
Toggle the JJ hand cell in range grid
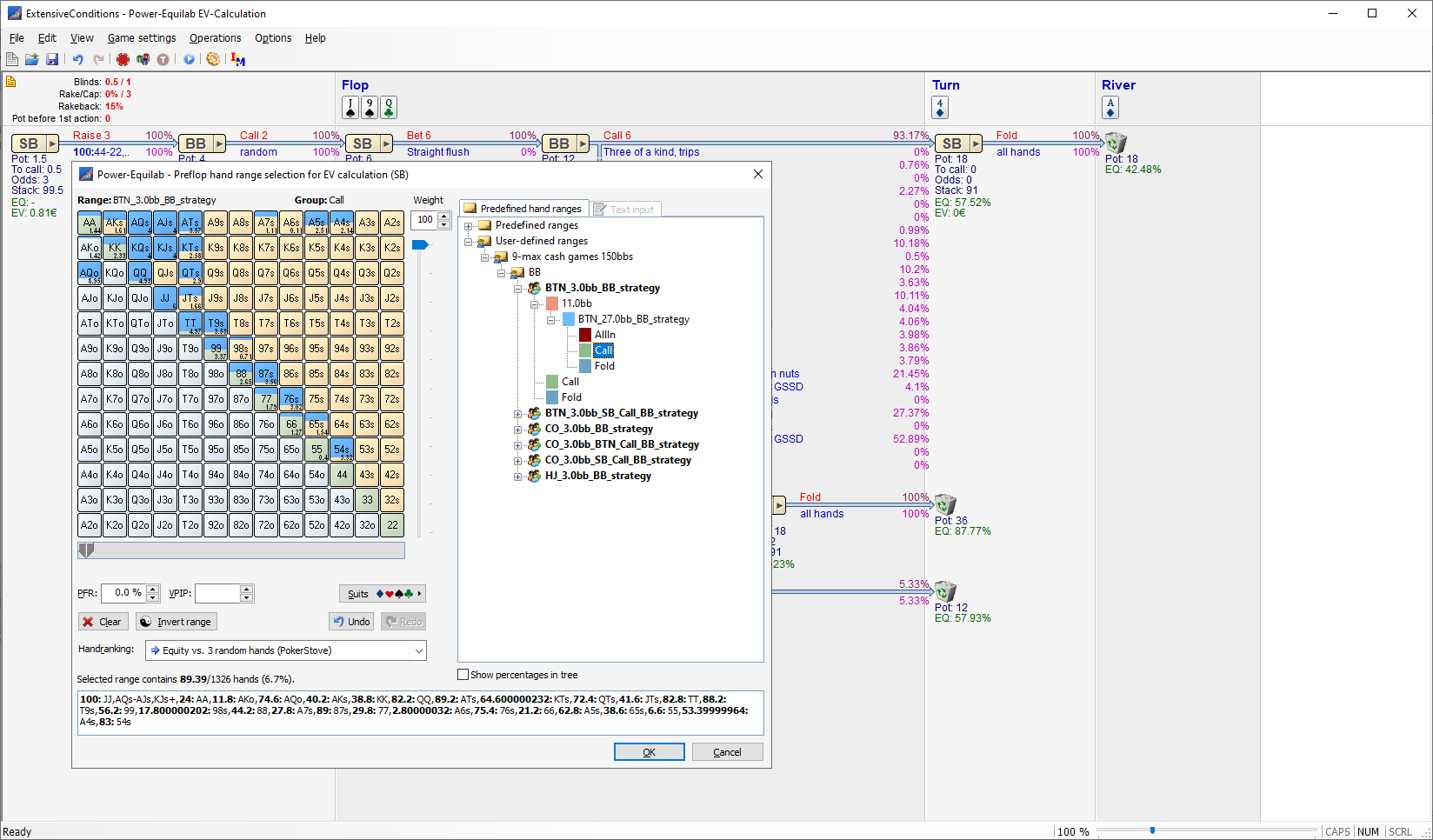[165, 298]
